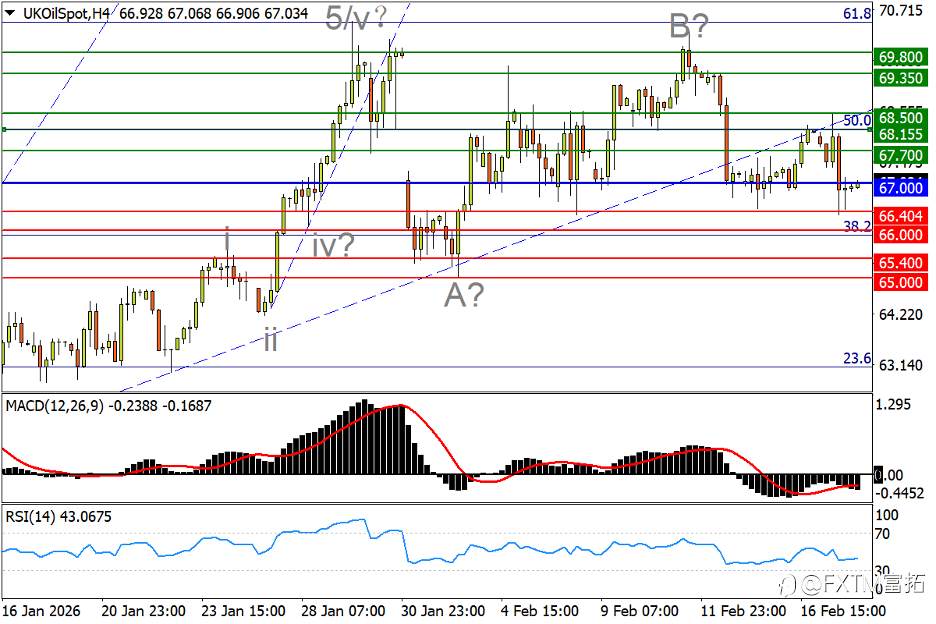This screenshot has width=936, height=624.
Task: Select the 5/v? wave label
Action: tap(356, 17)
